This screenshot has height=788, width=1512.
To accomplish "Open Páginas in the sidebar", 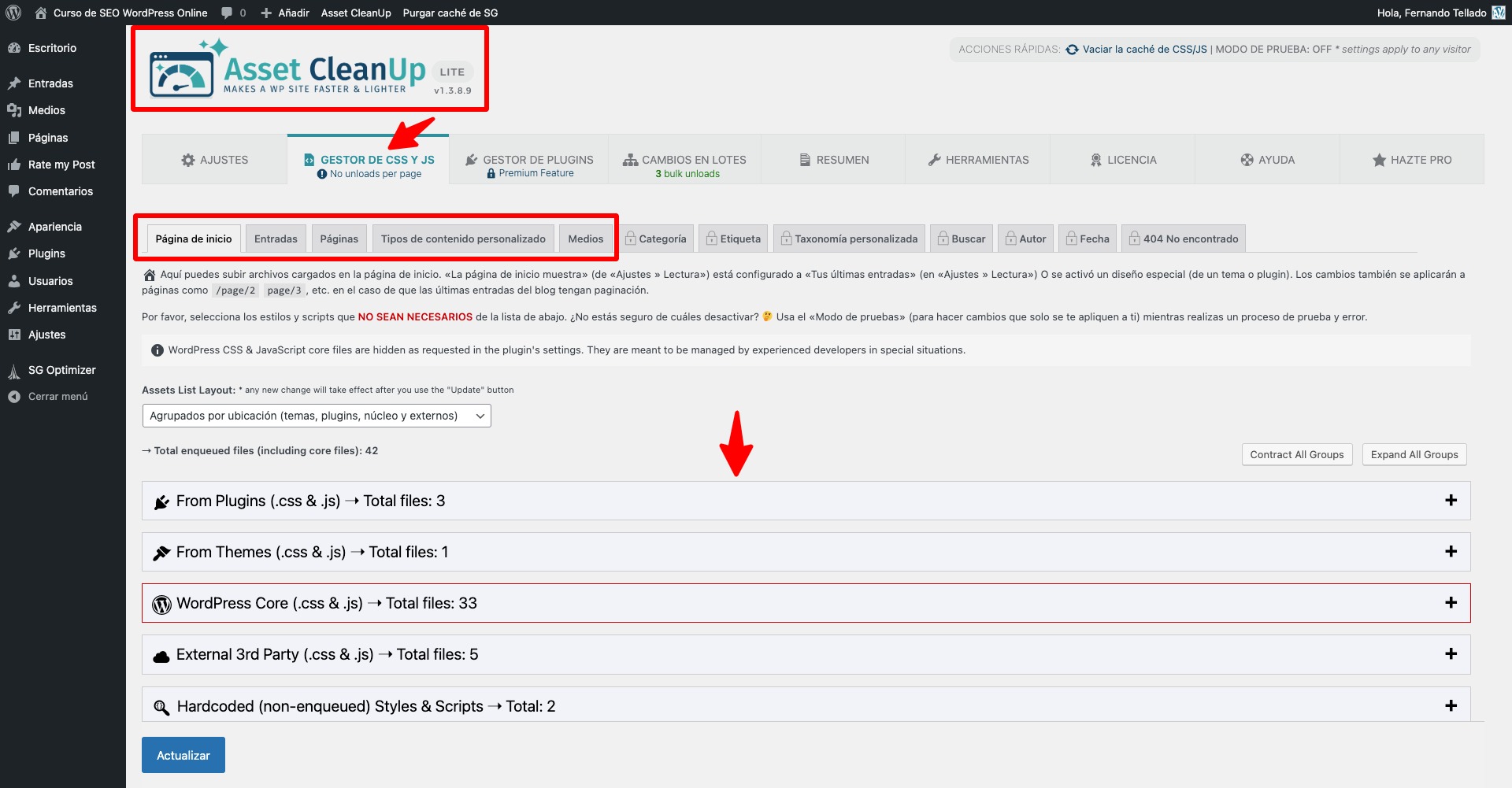I will 48,138.
